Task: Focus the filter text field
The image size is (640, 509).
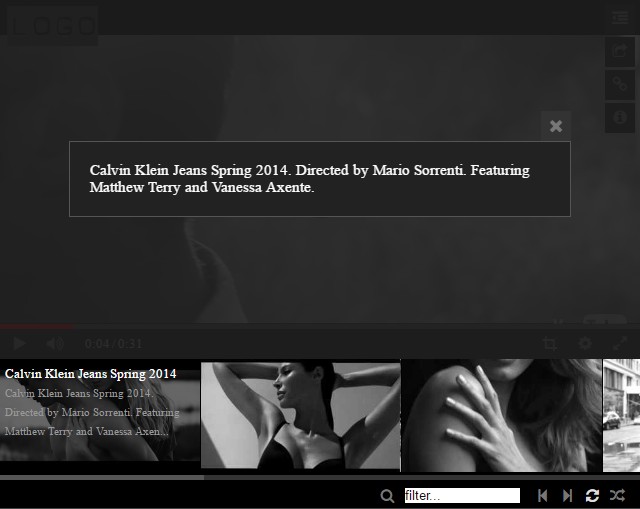Action: pyautogui.click(x=462, y=496)
